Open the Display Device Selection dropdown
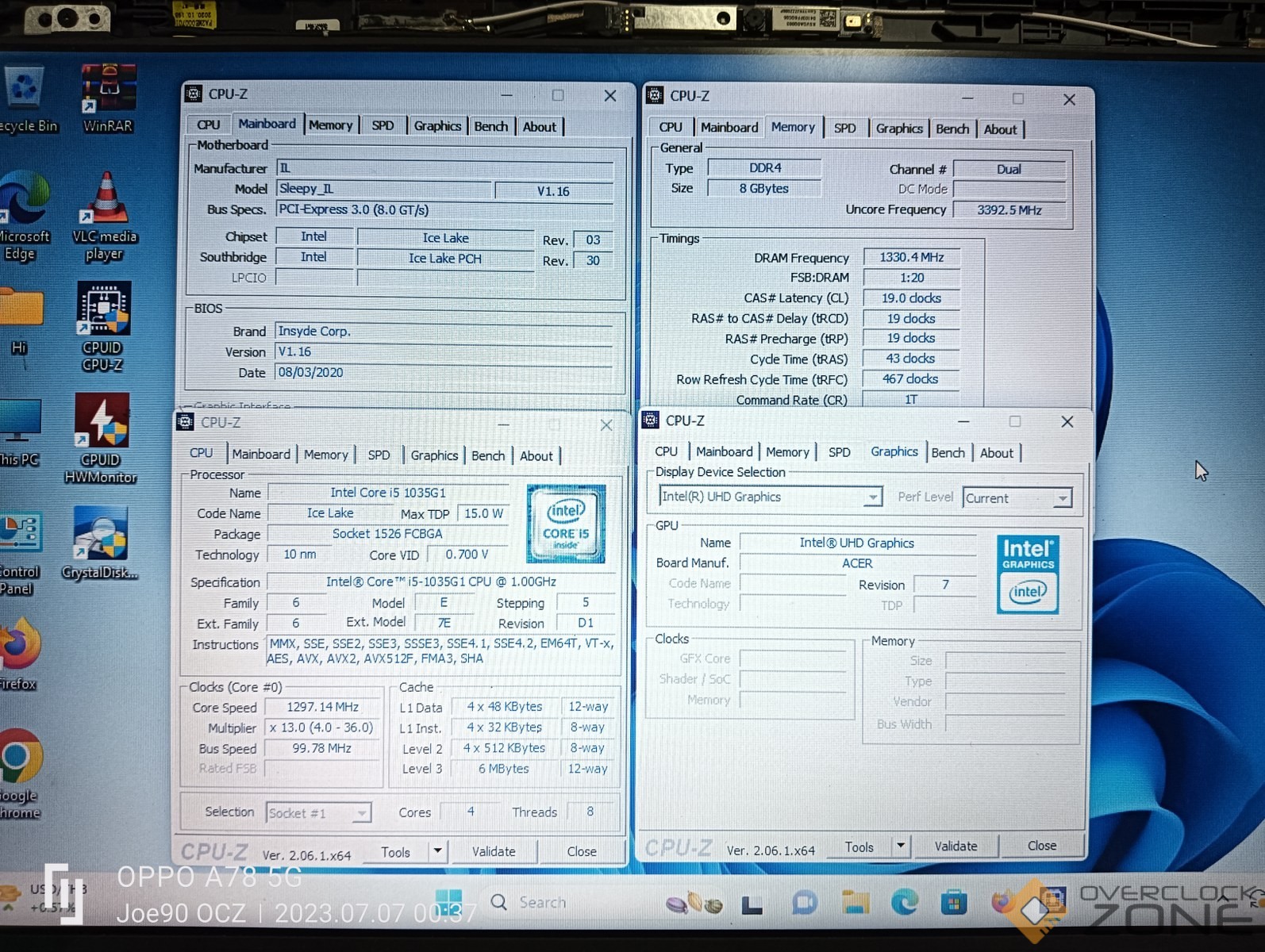This screenshot has width=1265, height=952. [770, 497]
